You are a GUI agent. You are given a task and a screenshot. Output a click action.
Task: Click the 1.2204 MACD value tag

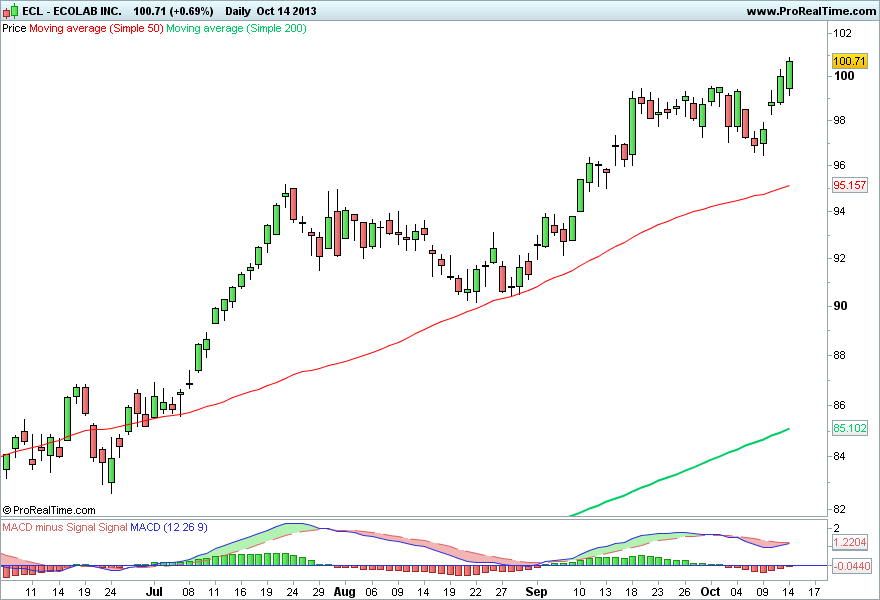(x=849, y=542)
